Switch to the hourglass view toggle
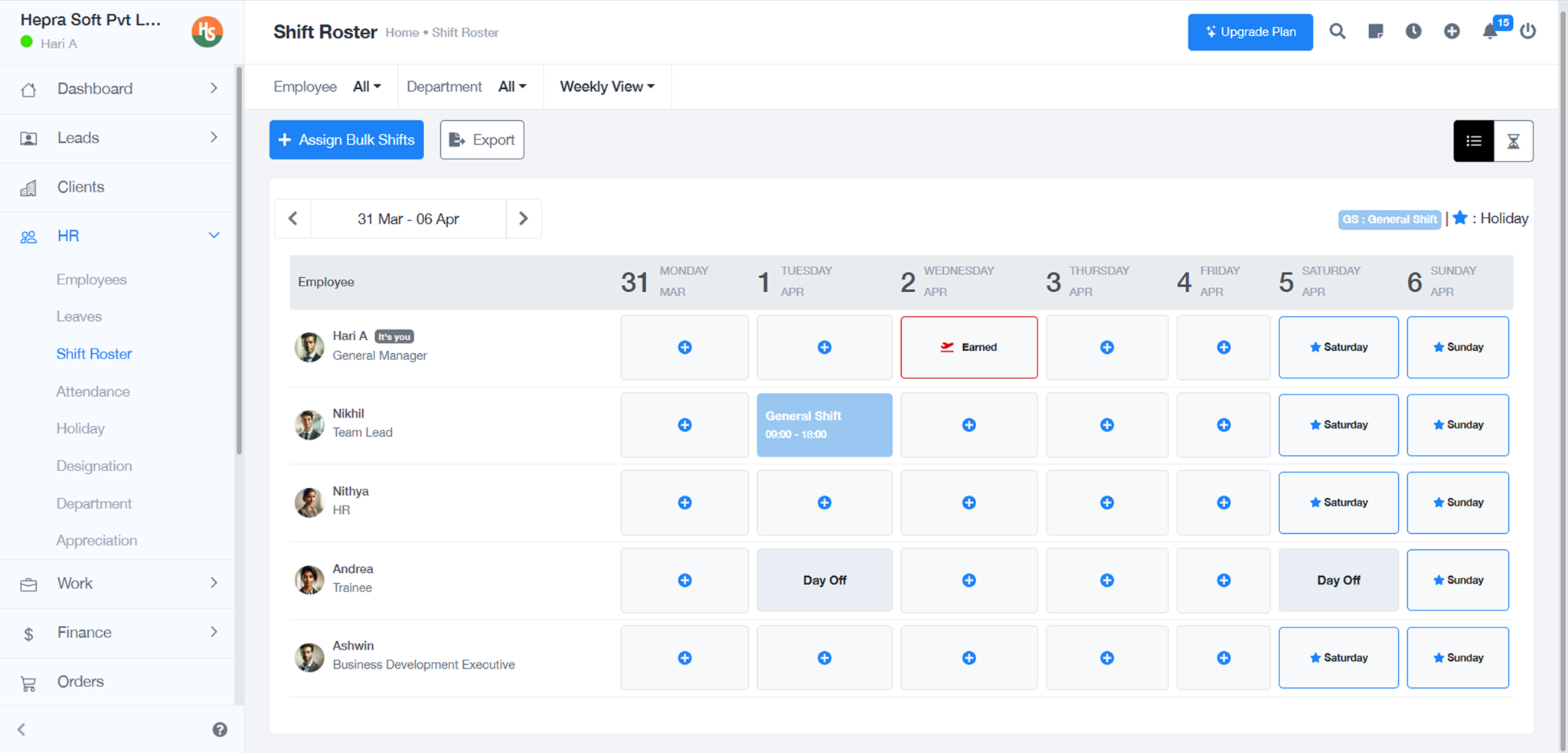The height and width of the screenshot is (753, 1568). [1513, 141]
